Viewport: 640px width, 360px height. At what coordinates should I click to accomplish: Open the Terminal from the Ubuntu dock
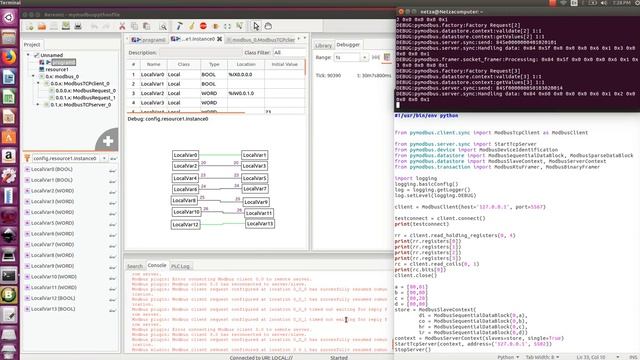[x=9, y=276]
